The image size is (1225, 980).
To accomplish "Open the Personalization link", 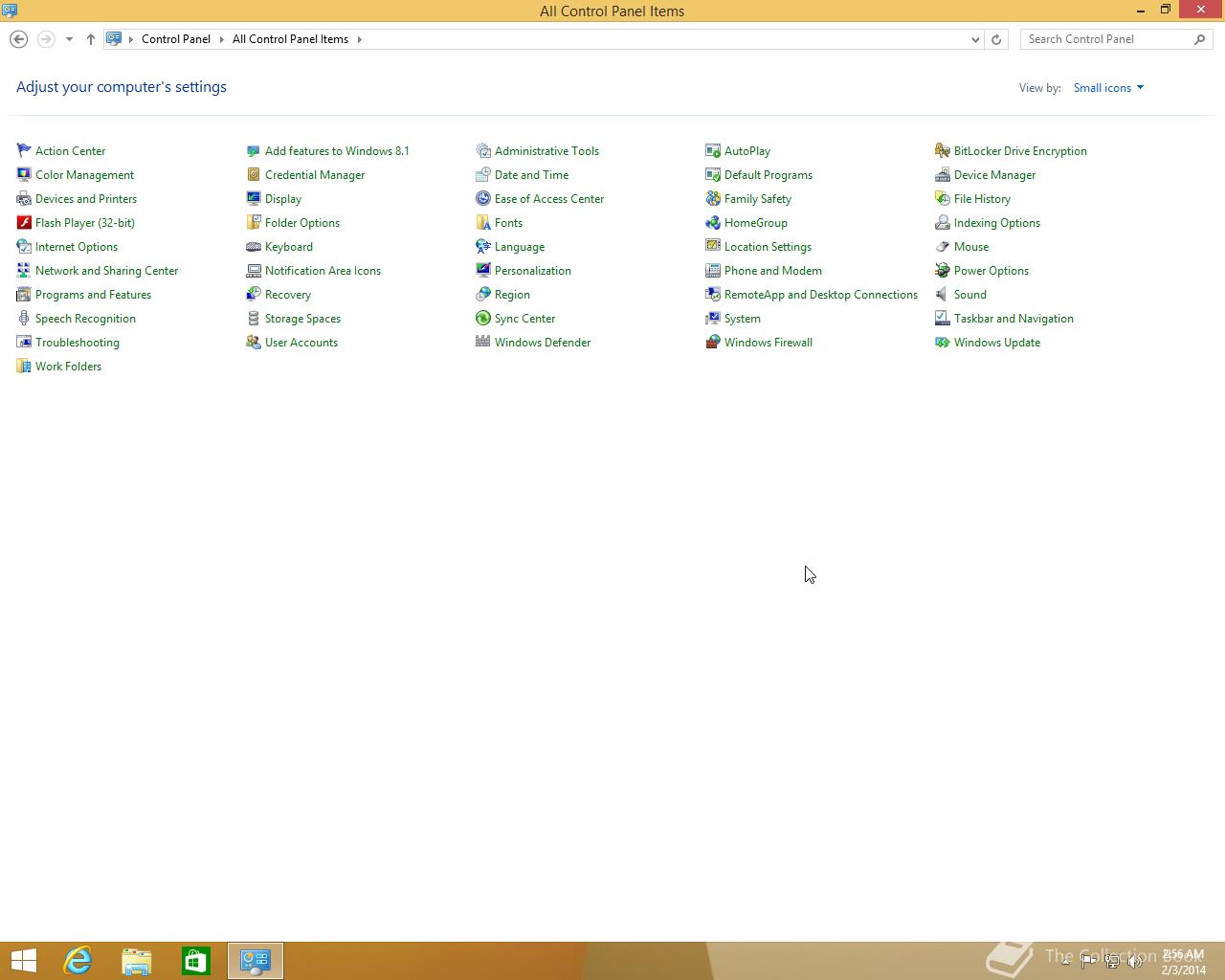I will [533, 270].
